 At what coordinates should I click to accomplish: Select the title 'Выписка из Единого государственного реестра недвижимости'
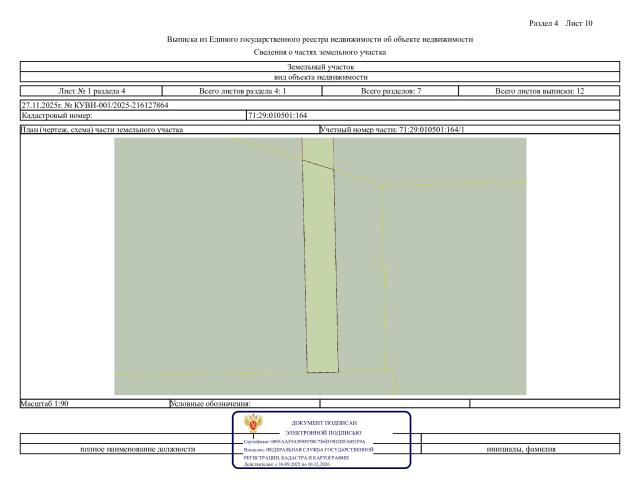coord(279,39)
